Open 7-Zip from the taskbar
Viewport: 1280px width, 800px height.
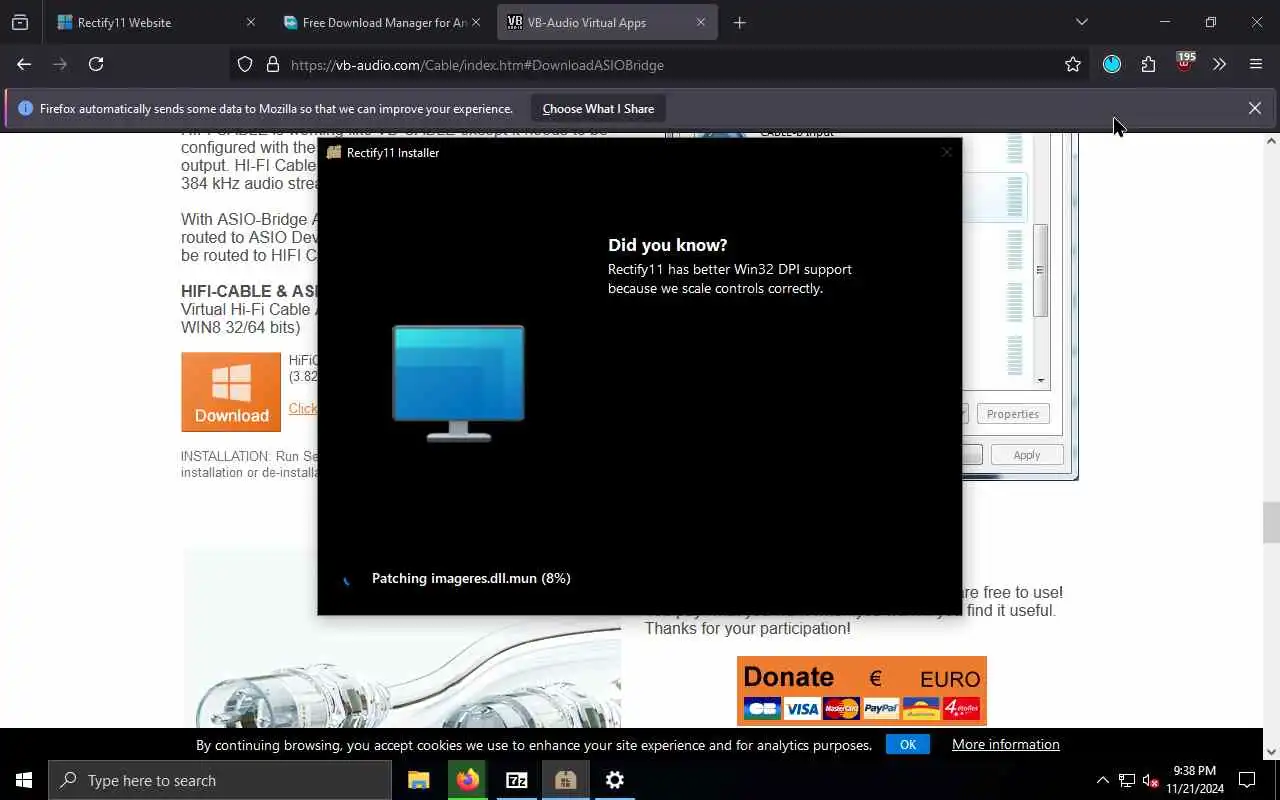(517, 780)
